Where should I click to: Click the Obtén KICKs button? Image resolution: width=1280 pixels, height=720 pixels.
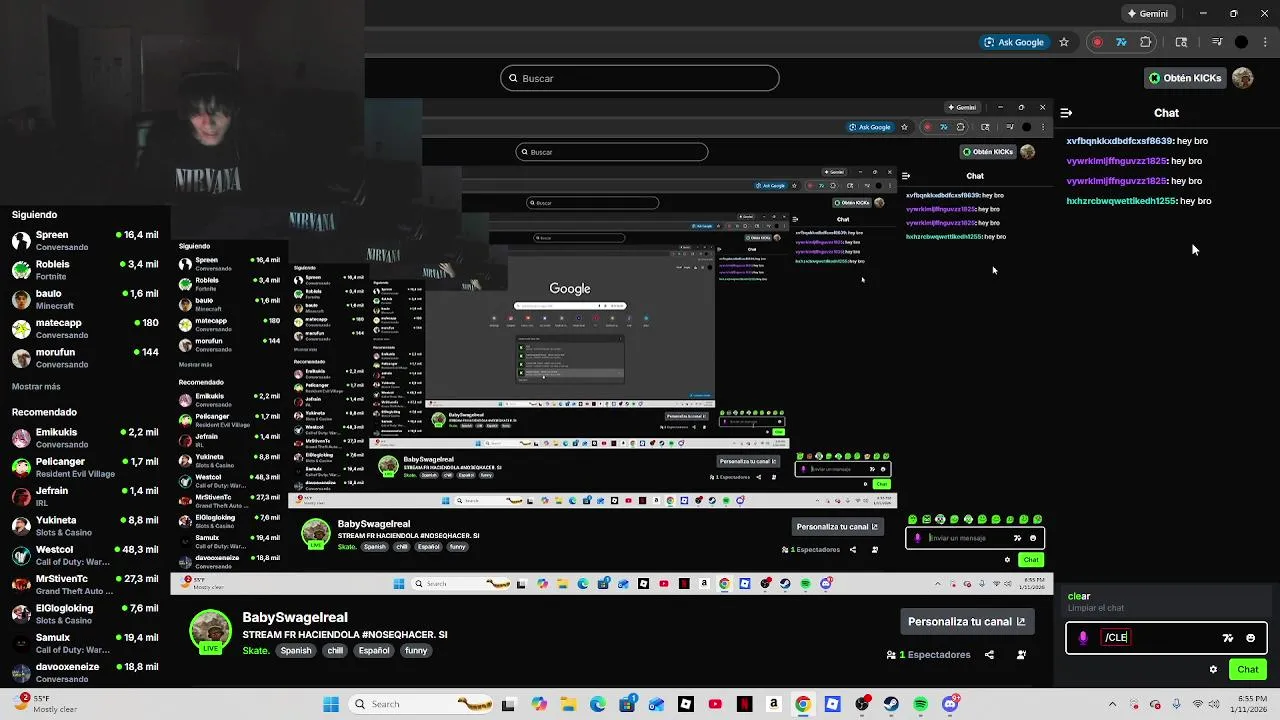1184,78
